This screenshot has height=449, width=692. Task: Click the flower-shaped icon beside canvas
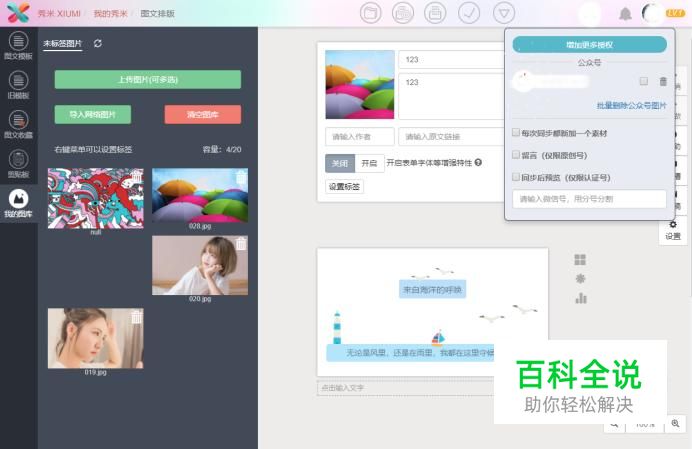click(x=580, y=279)
